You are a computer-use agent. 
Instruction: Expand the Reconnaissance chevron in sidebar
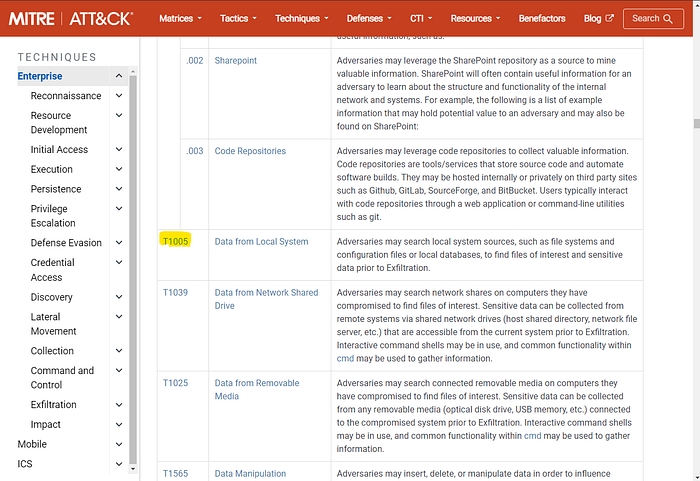coord(119,96)
